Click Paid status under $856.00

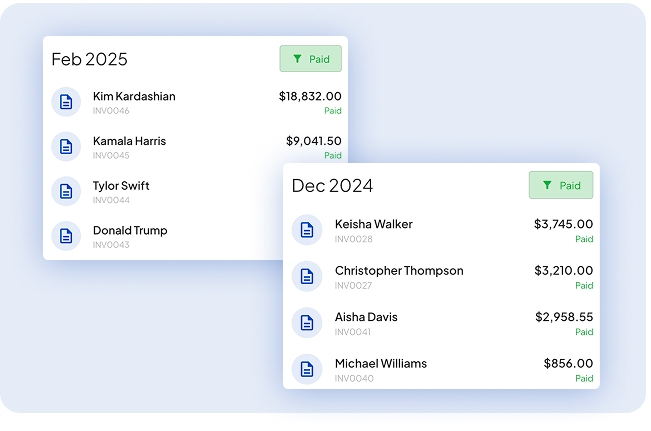point(584,379)
